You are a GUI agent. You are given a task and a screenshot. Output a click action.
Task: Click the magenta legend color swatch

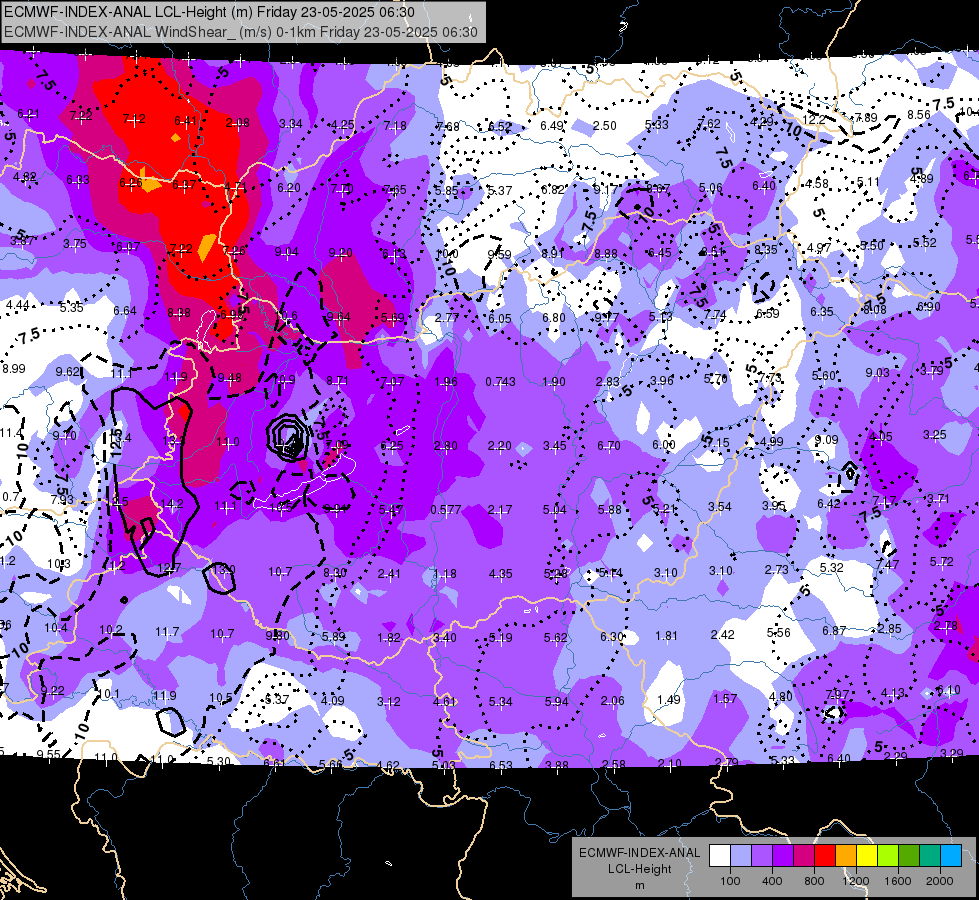(x=804, y=856)
